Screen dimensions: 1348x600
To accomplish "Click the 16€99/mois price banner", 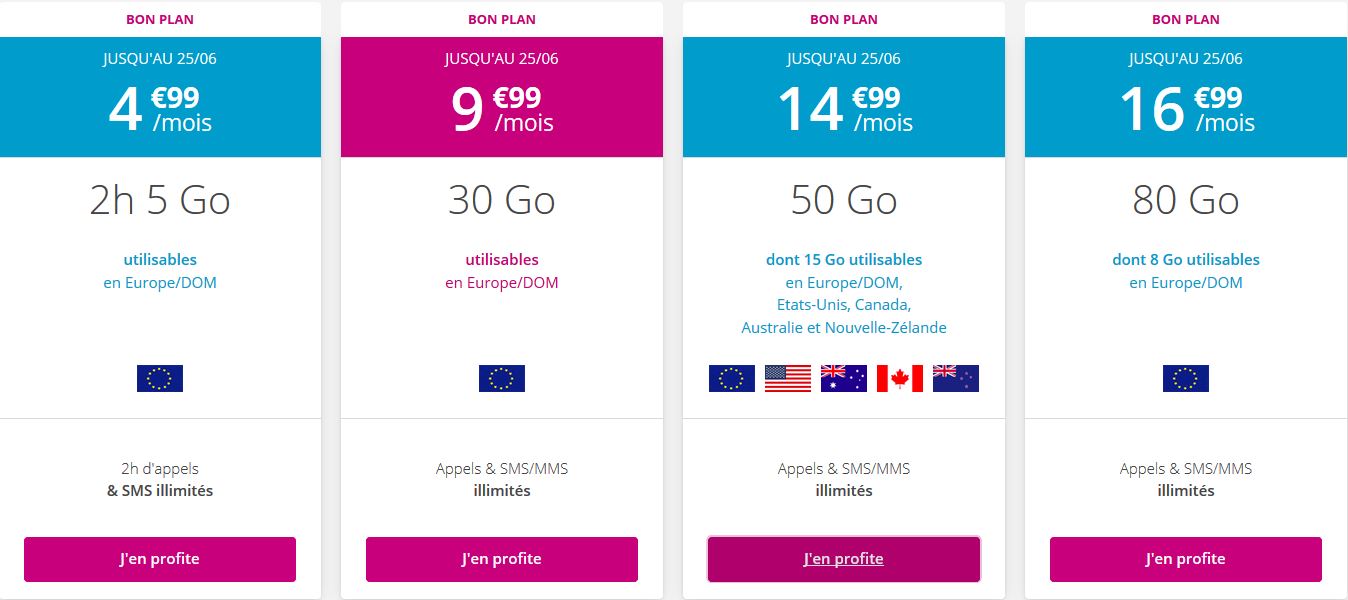I will point(1186,98).
